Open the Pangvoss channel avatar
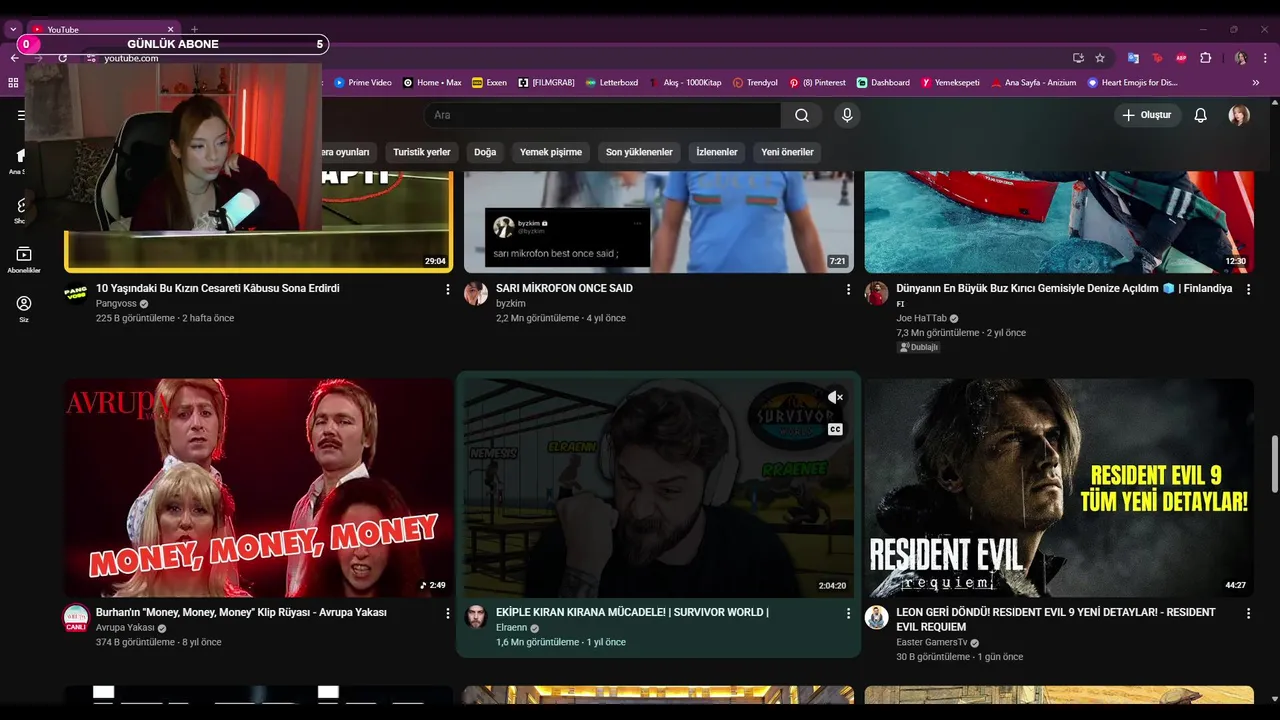 pyautogui.click(x=76, y=293)
